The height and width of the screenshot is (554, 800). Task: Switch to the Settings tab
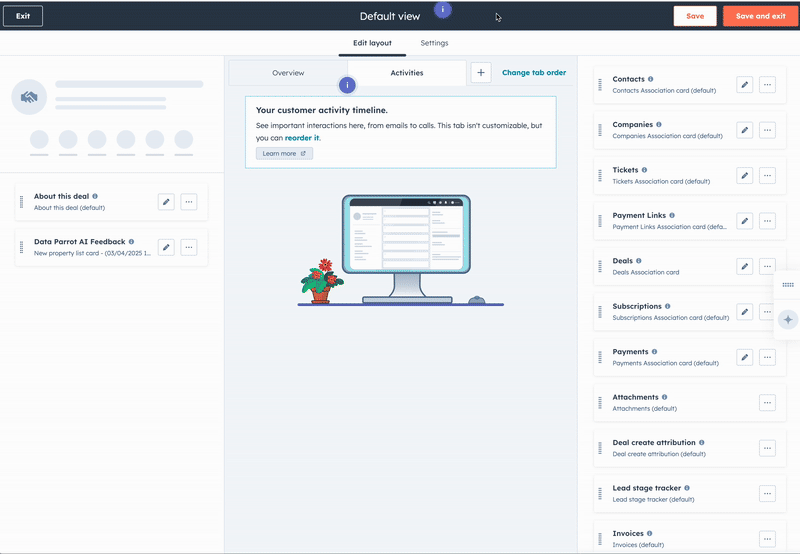coord(434,43)
